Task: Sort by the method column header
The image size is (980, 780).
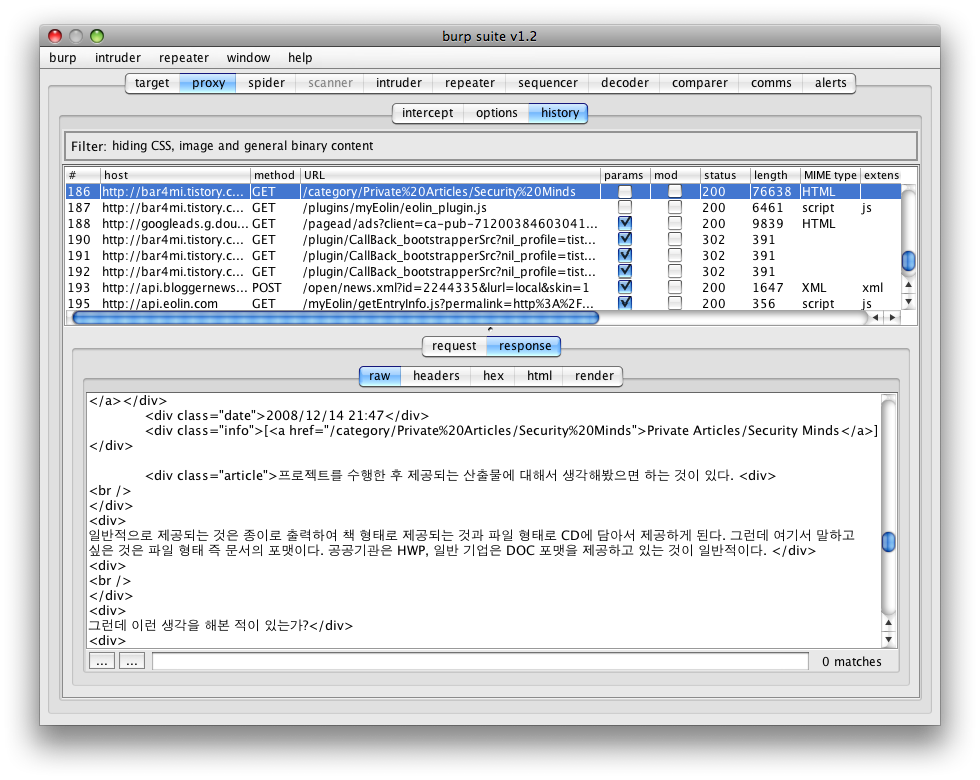Action: [x=275, y=175]
